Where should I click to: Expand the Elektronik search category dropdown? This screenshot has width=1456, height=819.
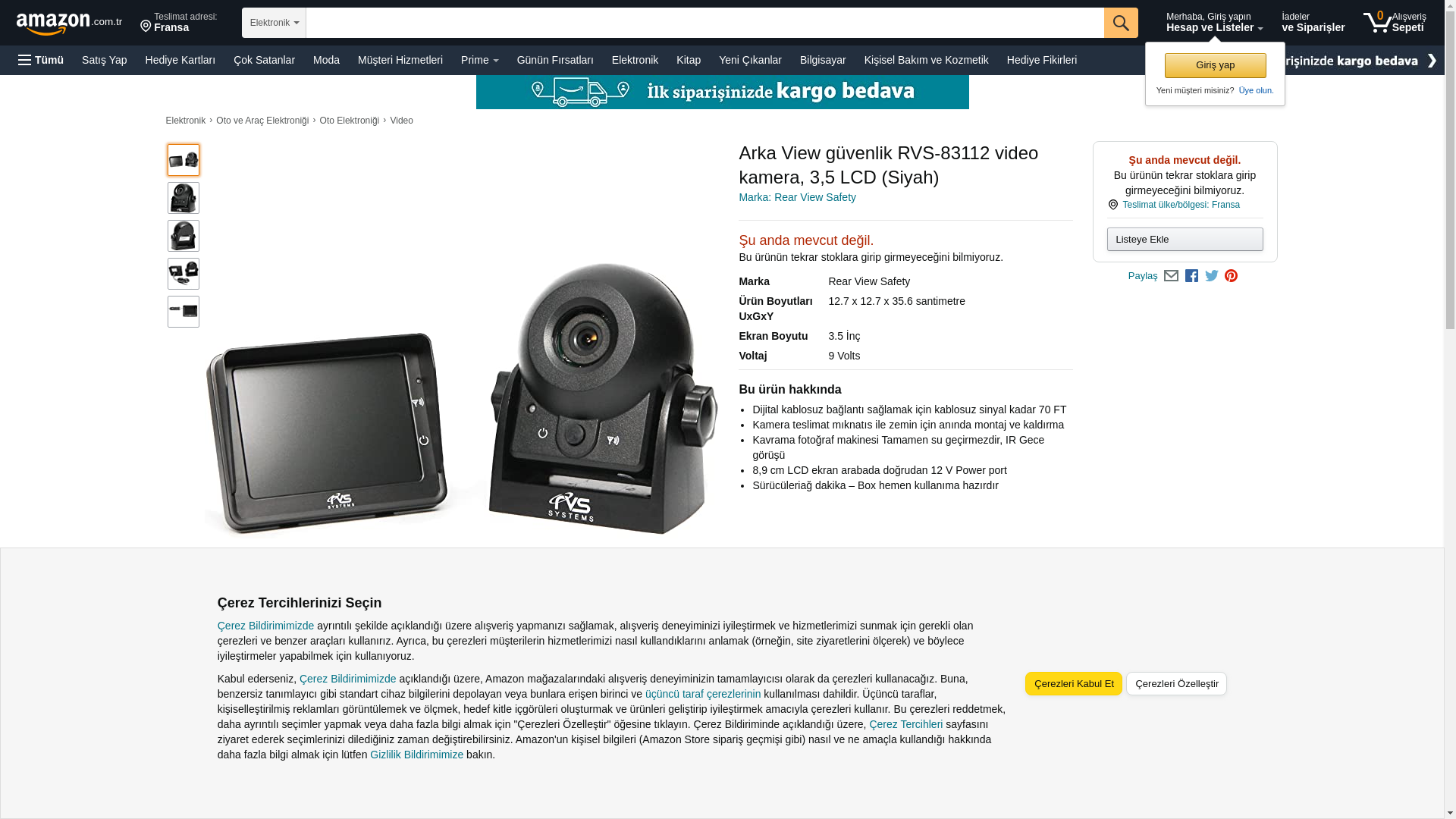pyautogui.click(x=274, y=23)
